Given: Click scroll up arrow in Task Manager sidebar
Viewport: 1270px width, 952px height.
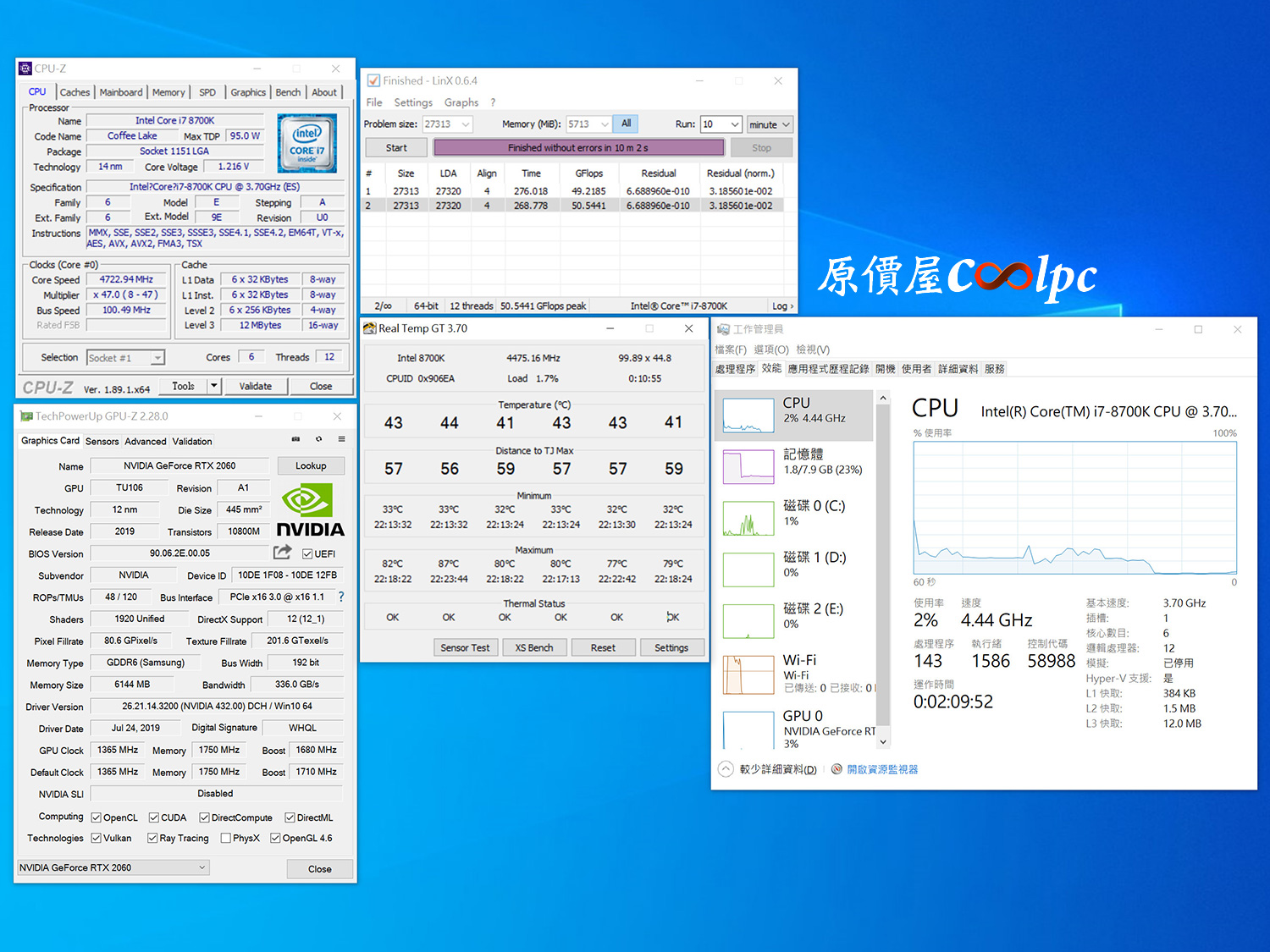Looking at the screenshot, I should tap(883, 398).
